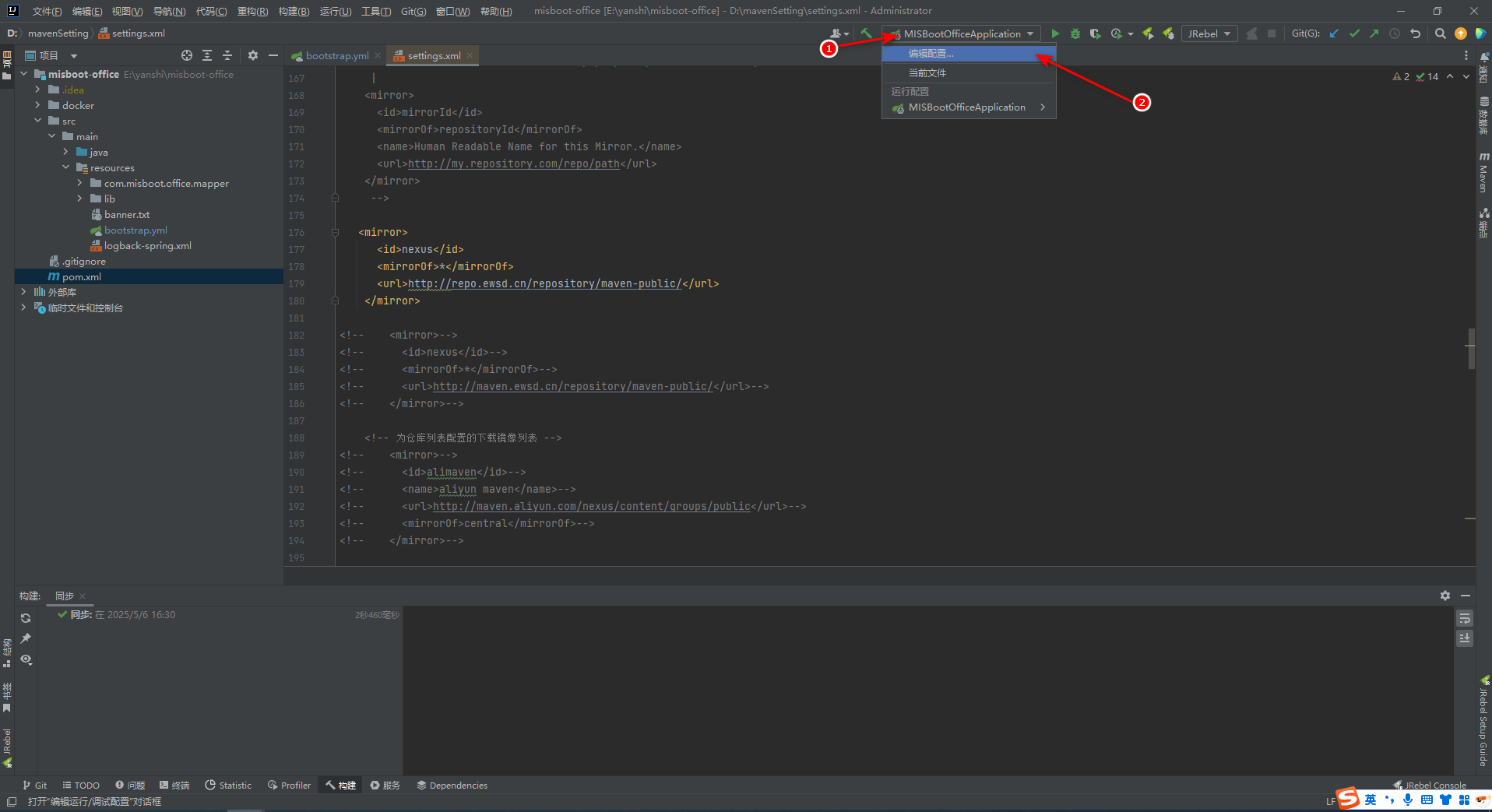Click the microphone icon in tray
Image resolution: width=1492 pixels, height=812 pixels.
click(x=1408, y=800)
